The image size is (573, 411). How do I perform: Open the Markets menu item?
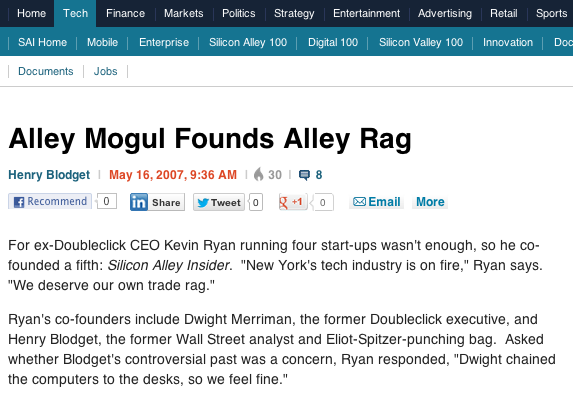click(183, 14)
